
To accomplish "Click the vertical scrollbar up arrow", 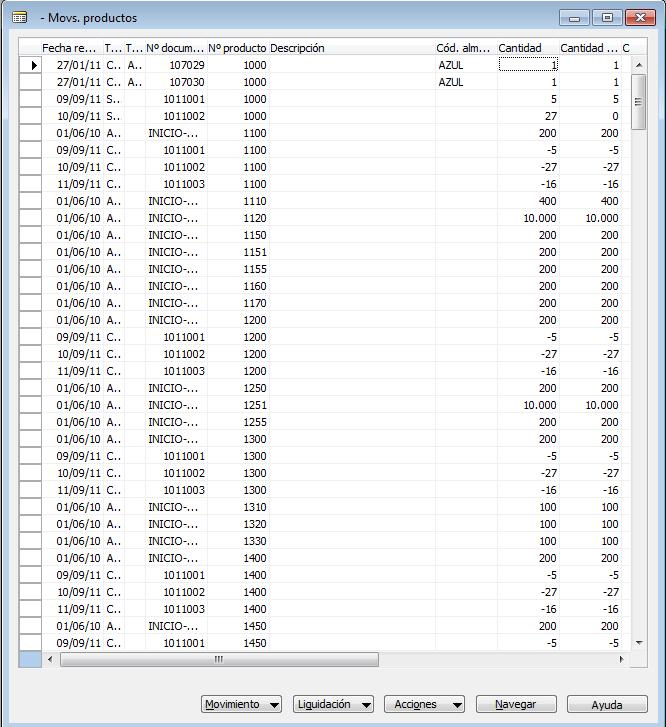I will click(x=639, y=65).
